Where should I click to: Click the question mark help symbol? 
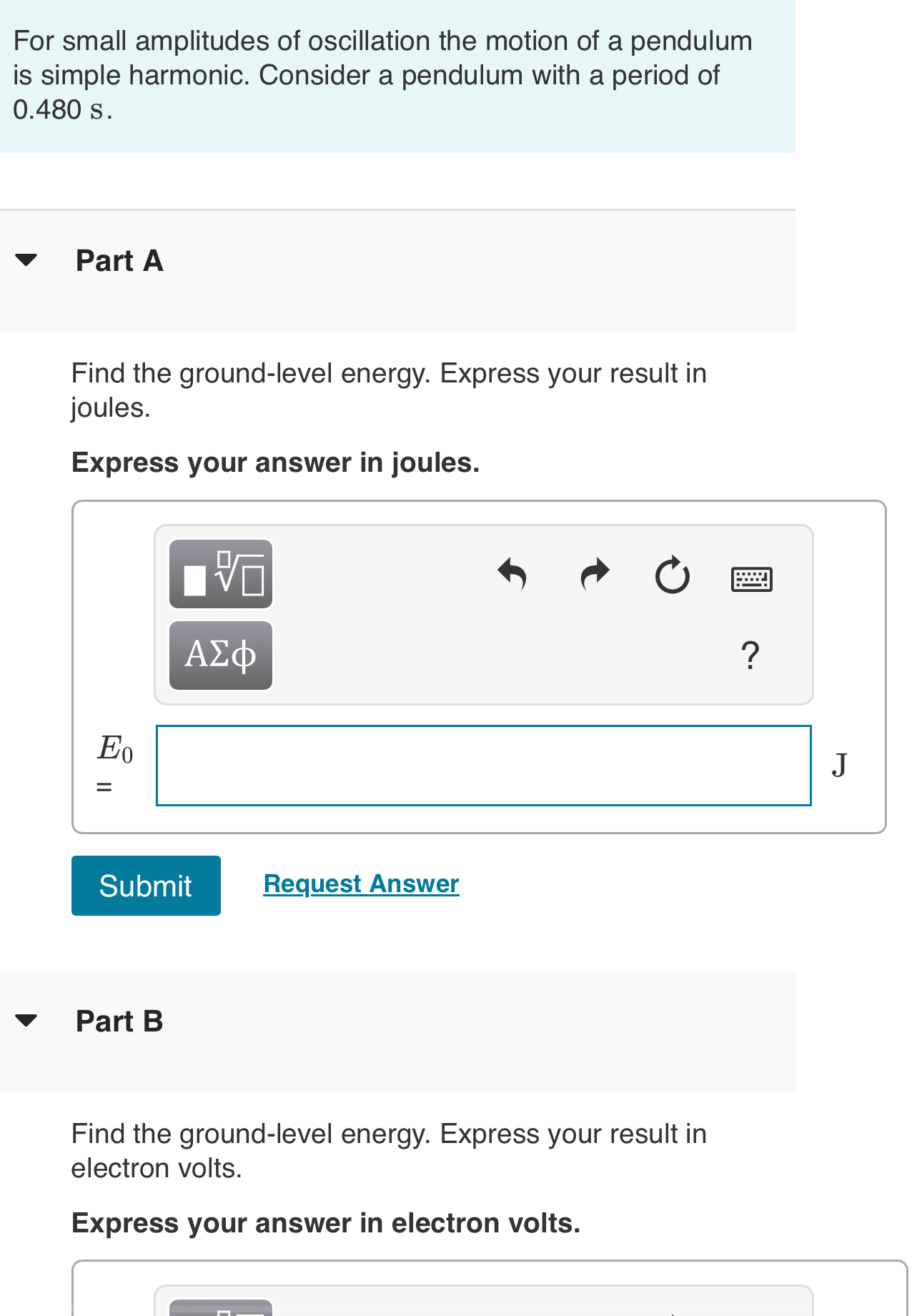pos(751,656)
